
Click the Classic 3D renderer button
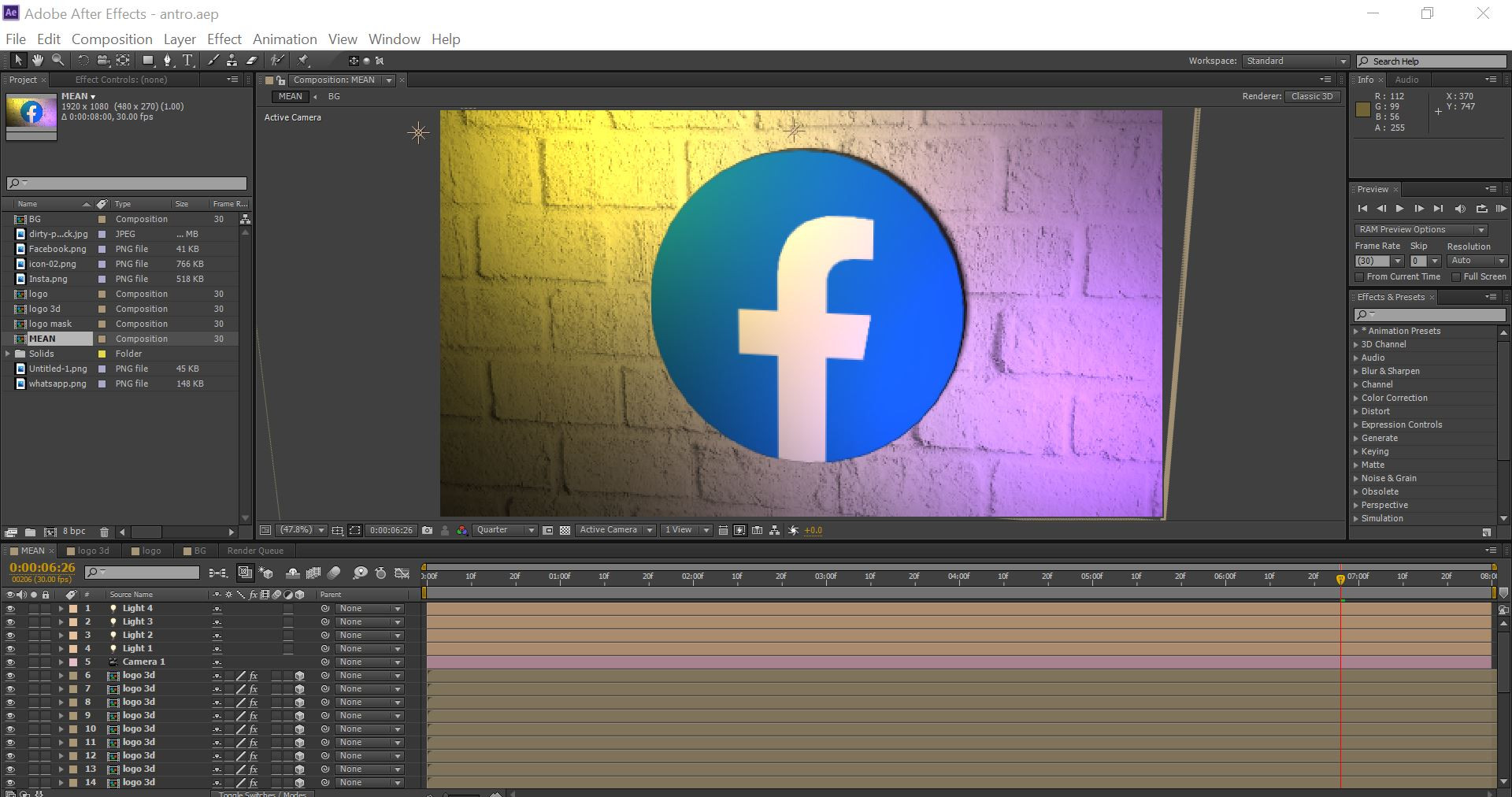point(1312,97)
